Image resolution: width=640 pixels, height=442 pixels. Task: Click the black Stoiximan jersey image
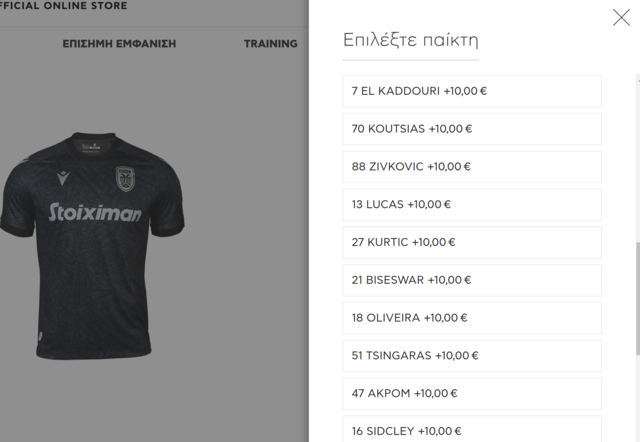point(92,245)
